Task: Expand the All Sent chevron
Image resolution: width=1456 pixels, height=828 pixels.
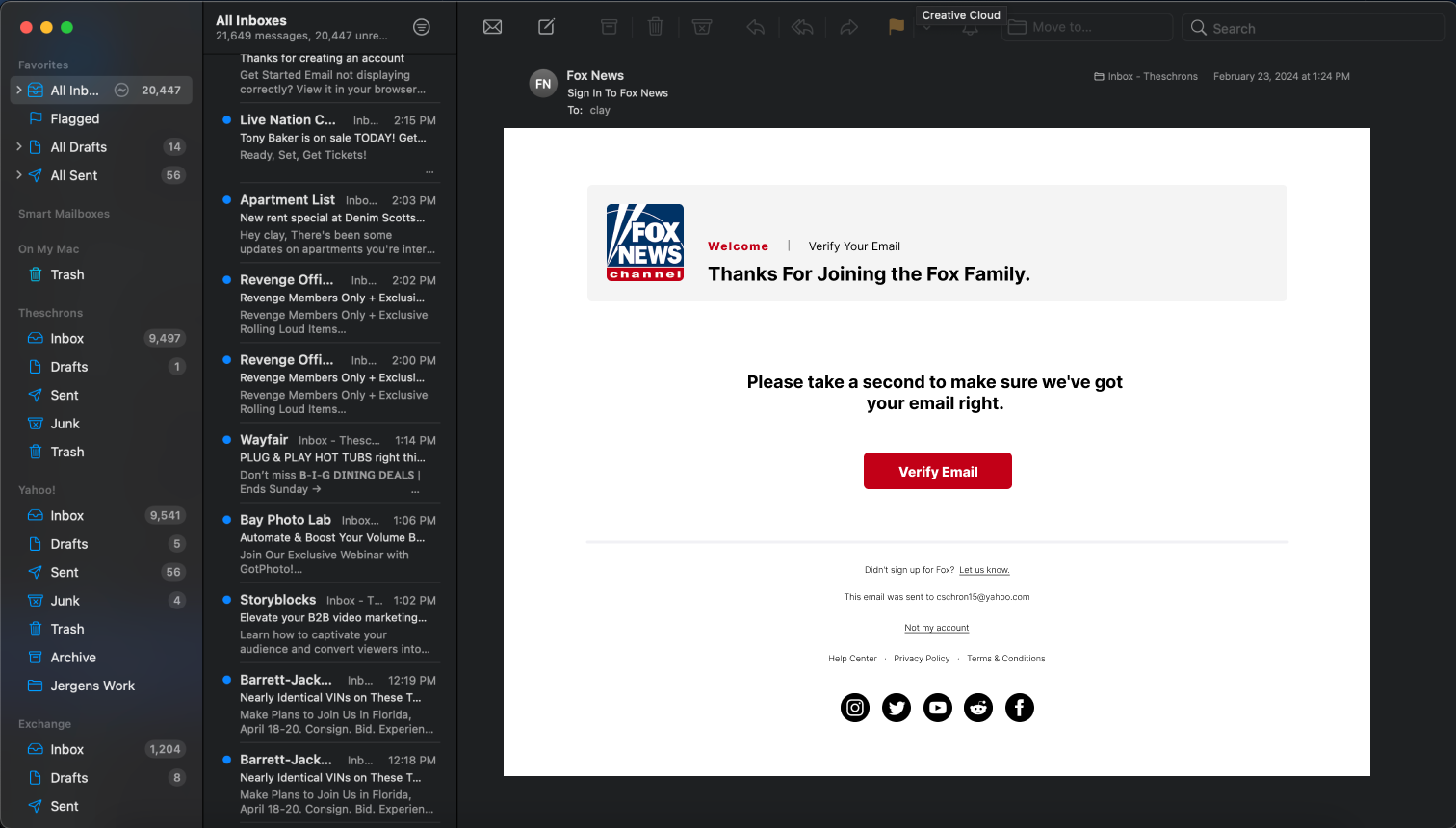Action: pyautogui.click(x=18, y=175)
